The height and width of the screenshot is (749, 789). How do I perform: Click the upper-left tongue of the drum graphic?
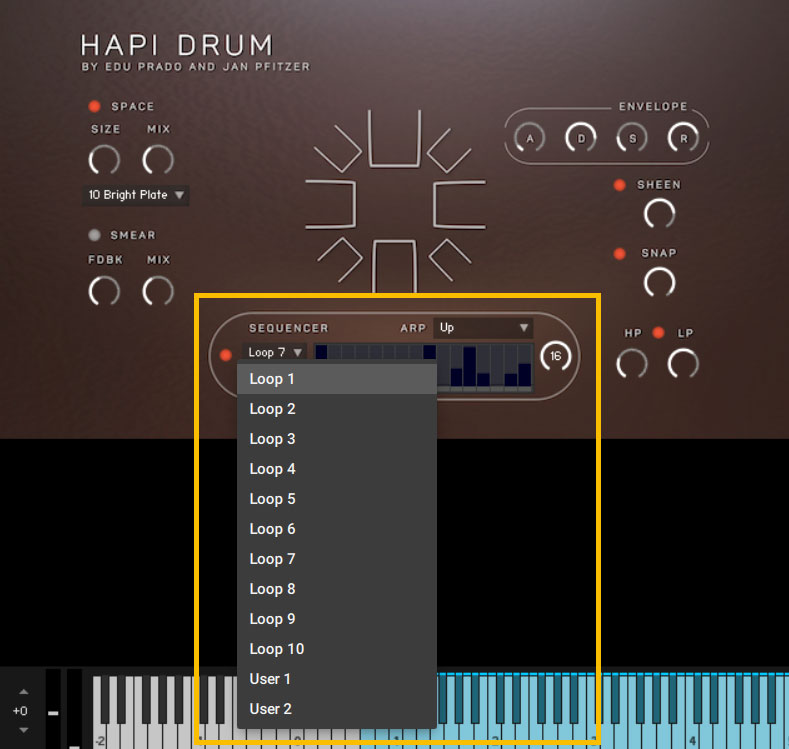[x=338, y=148]
